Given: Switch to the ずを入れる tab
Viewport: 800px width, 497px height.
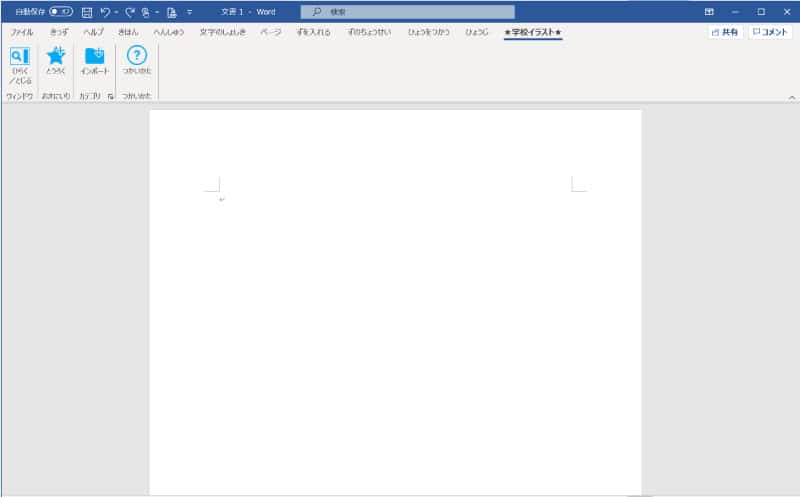Looking at the screenshot, I should [x=313, y=33].
